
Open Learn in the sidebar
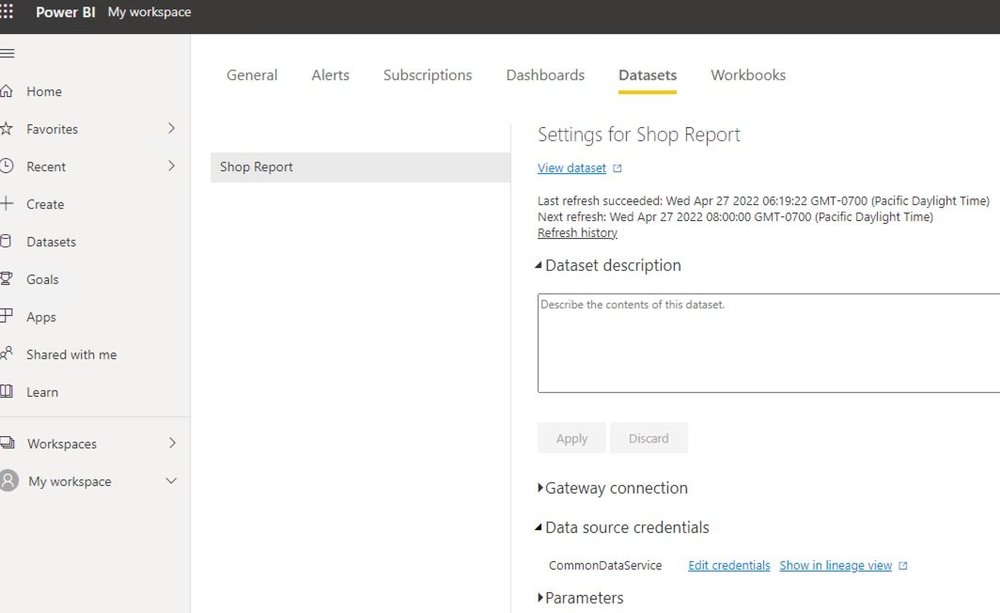[42, 392]
